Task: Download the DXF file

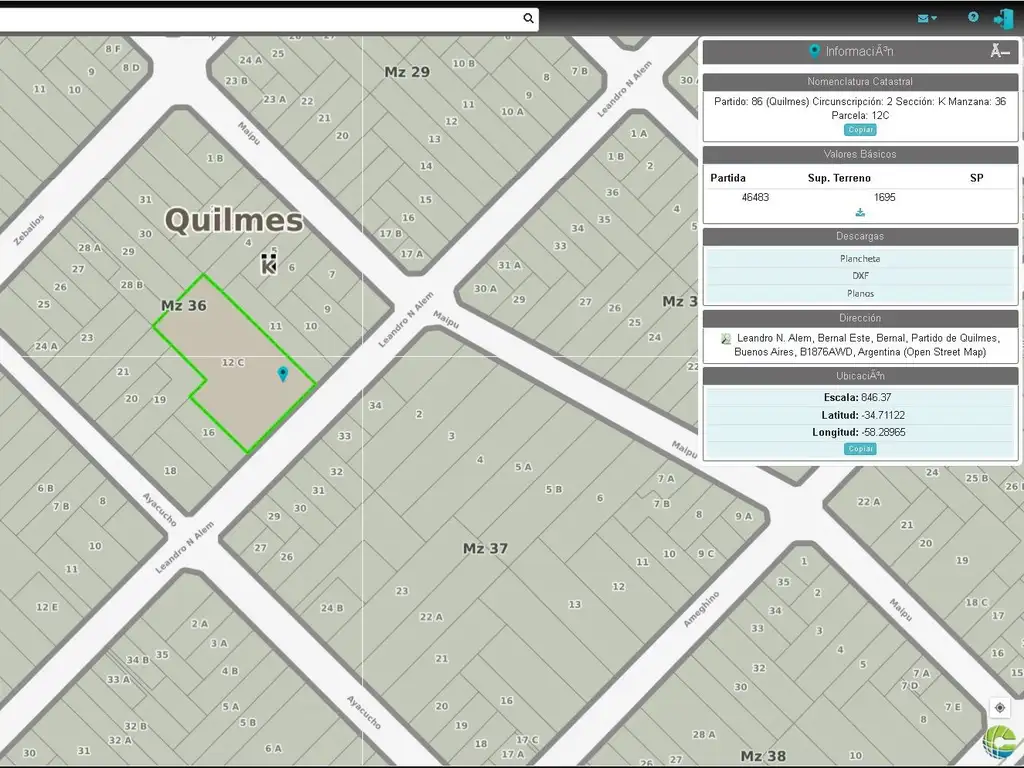Action: pos(860,276)
